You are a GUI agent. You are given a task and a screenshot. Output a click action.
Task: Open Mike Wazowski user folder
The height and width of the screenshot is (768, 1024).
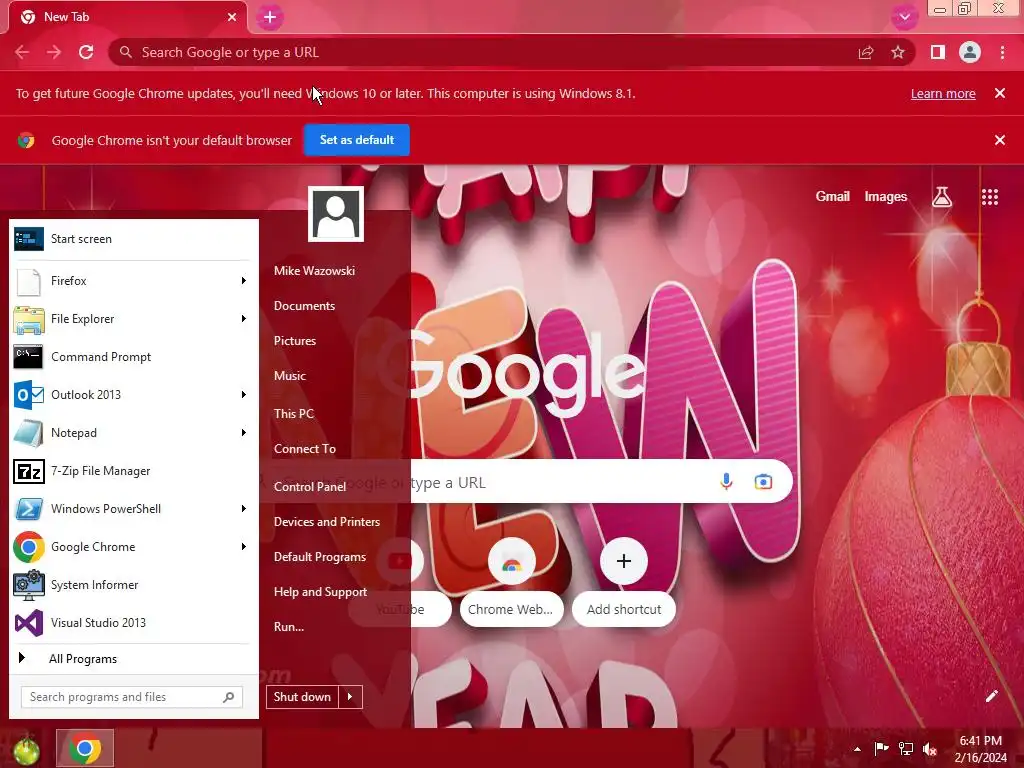click(x=314, y=270)
